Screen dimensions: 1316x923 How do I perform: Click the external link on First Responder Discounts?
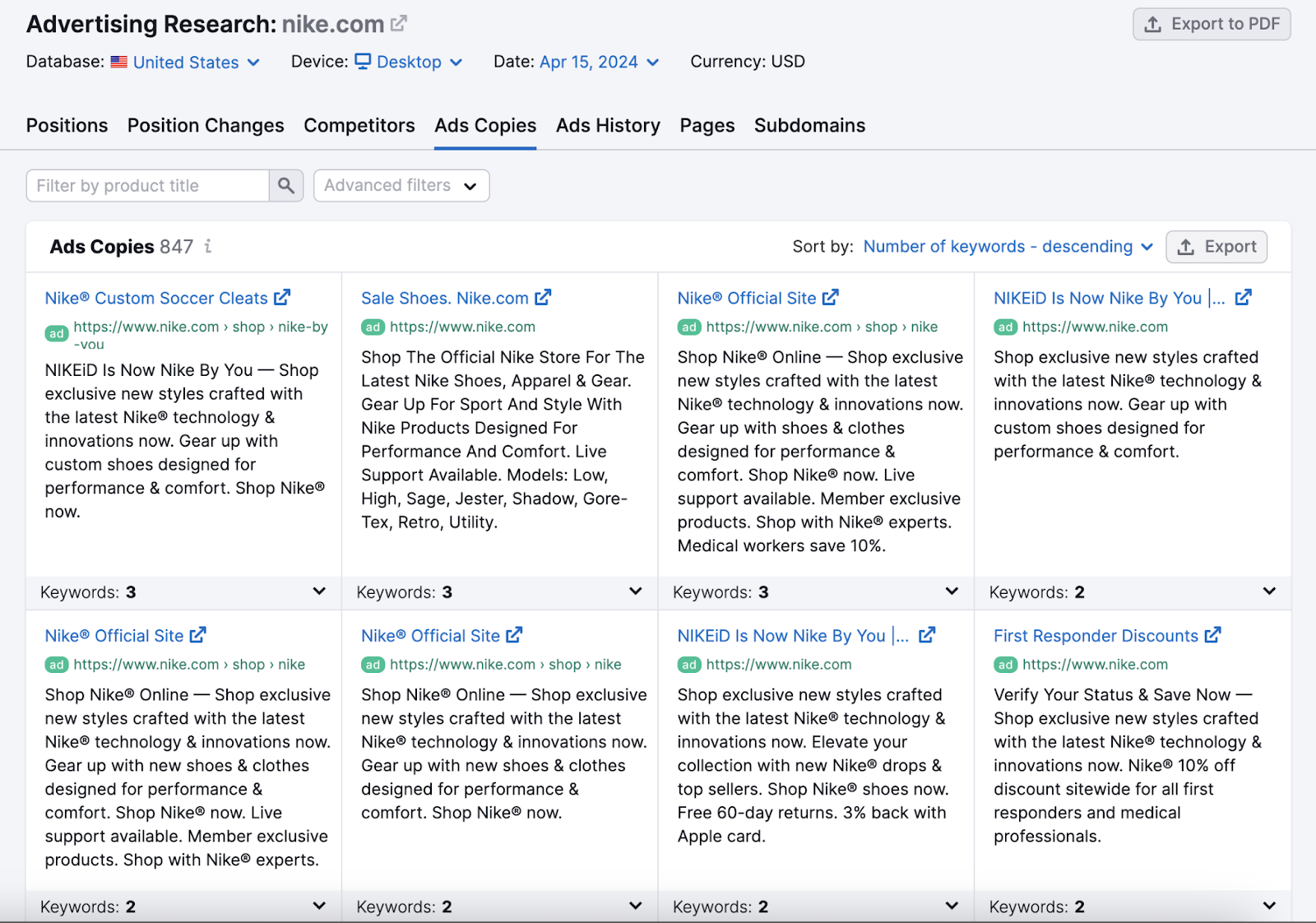1213,635
